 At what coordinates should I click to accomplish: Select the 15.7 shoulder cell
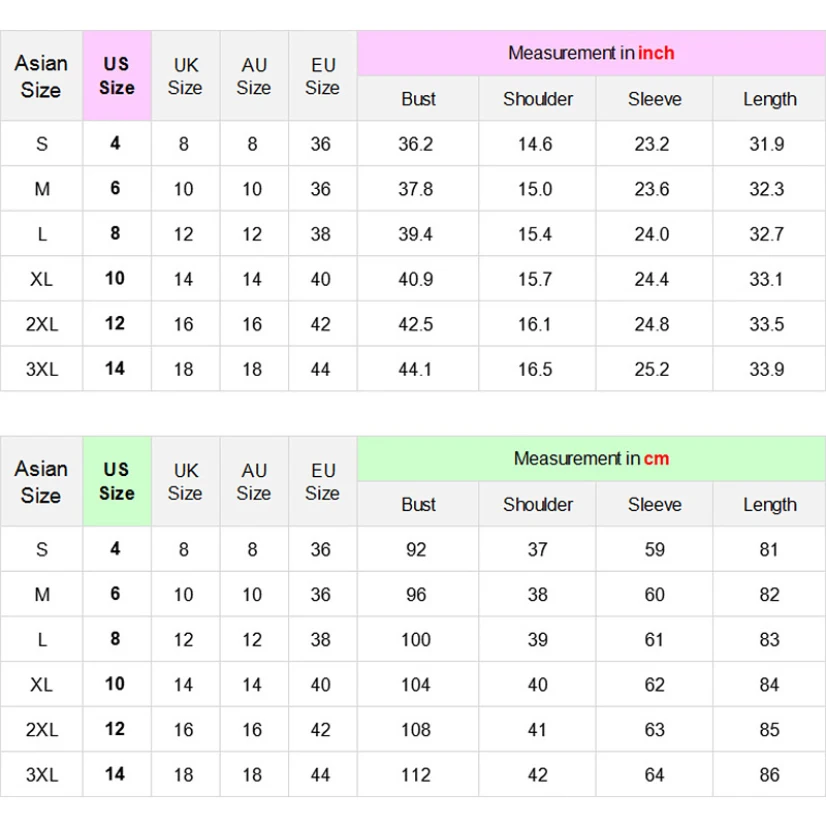(x=535, y=279)
